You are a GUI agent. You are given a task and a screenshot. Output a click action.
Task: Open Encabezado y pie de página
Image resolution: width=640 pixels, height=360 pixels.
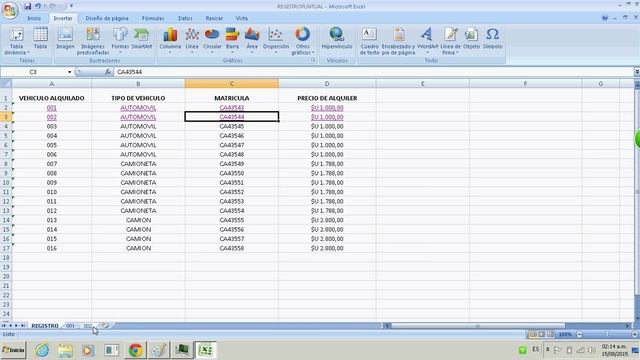click(x=398, y=41)
